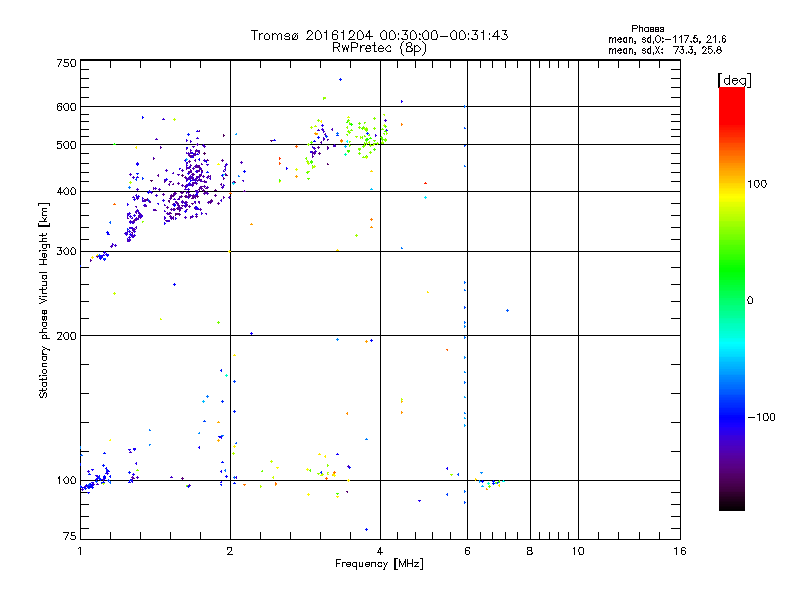Click the y-axis tick label '200'
The image size is (800, 600).
click(x=66, y=336)
